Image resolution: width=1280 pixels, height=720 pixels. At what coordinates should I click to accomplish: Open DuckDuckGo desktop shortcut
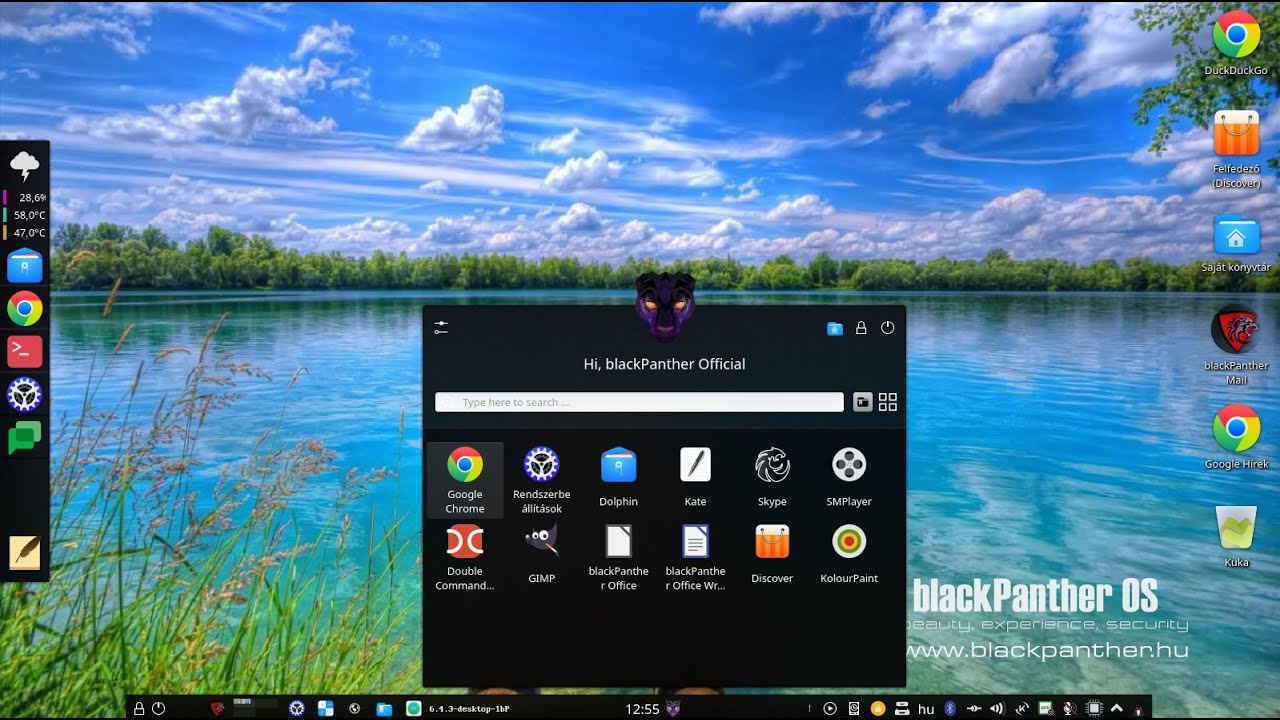[x=1236, y=44]
